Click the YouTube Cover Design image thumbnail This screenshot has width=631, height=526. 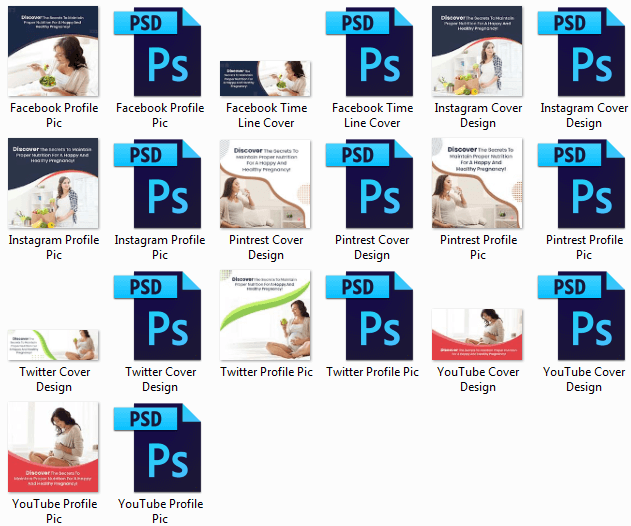pos(477,334)
